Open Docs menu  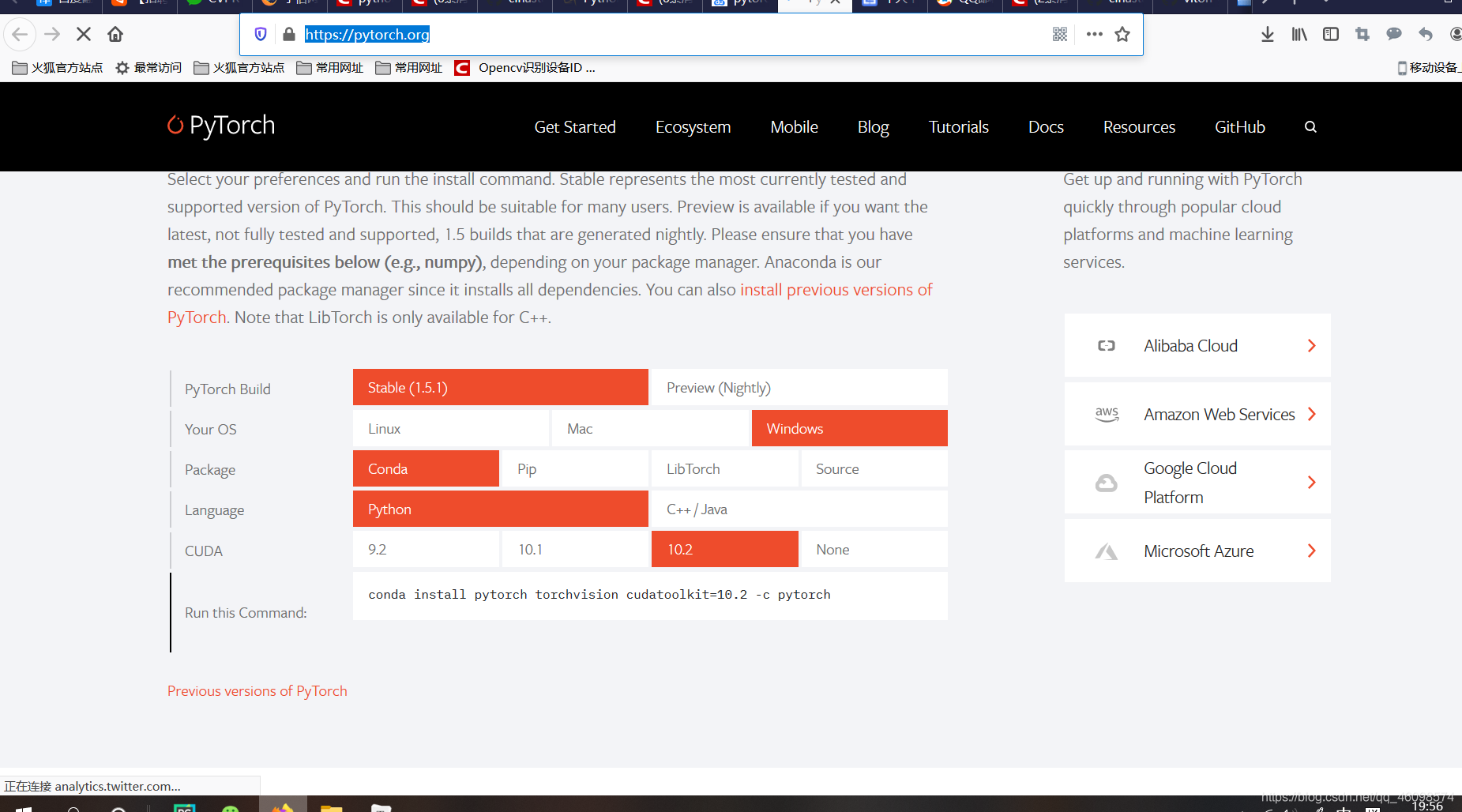(x=1046, y=127)
